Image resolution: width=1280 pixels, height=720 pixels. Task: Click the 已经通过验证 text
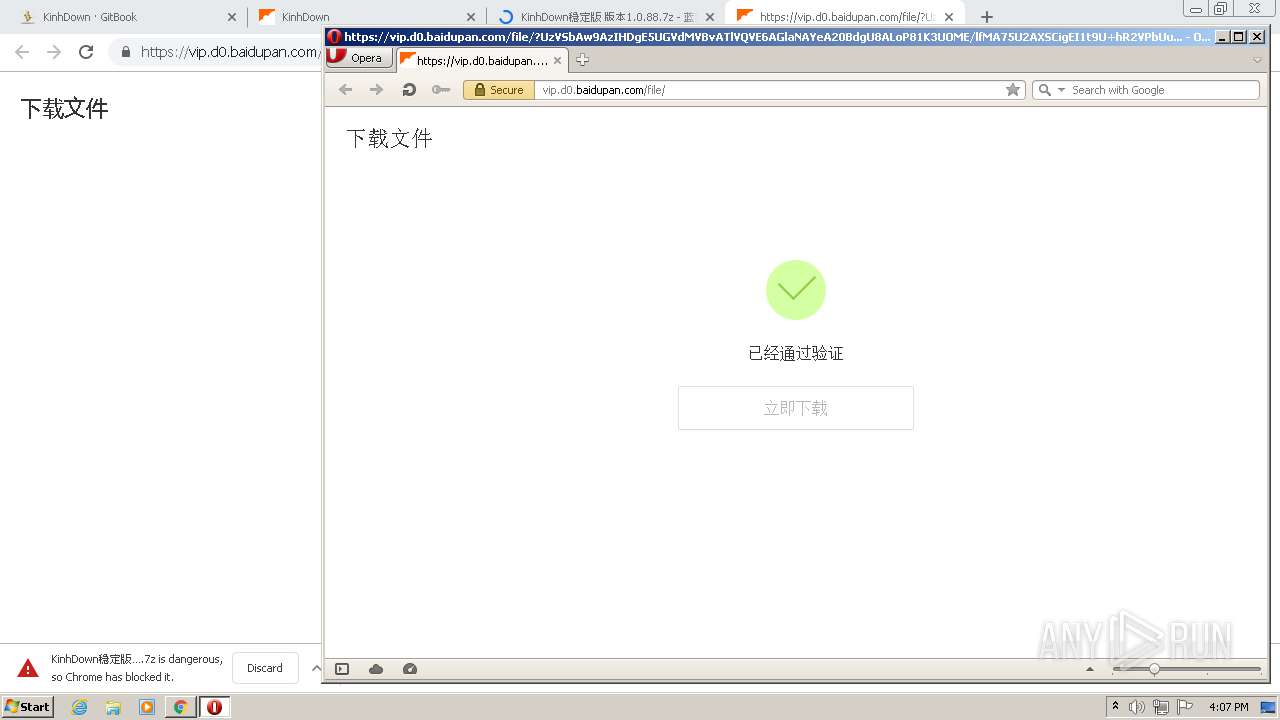point(796,353)
